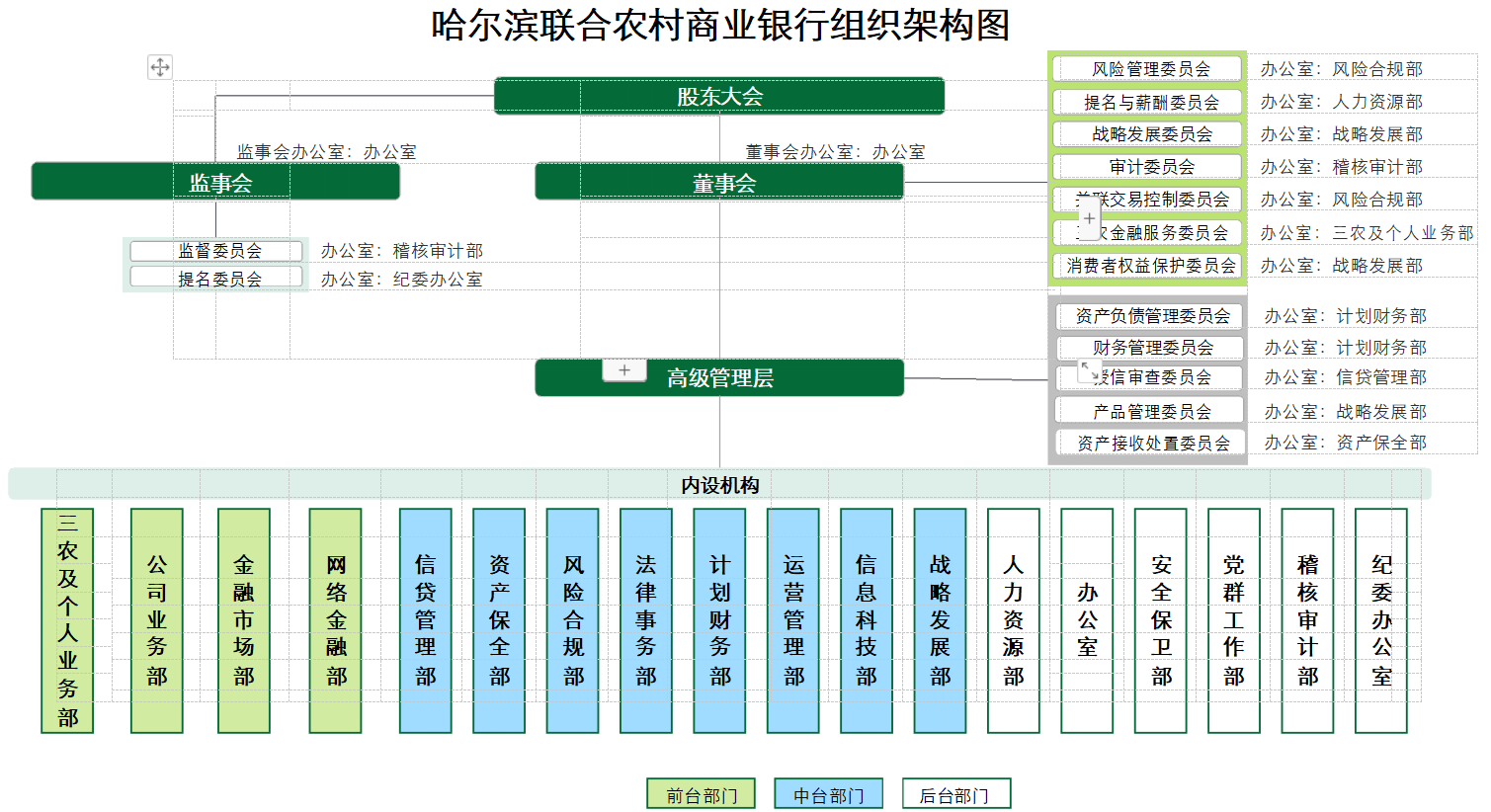Viewport: 1491px width, 812px height.
Task: Select the 稽核审计部 department box
Action: tap(1308, 620)
